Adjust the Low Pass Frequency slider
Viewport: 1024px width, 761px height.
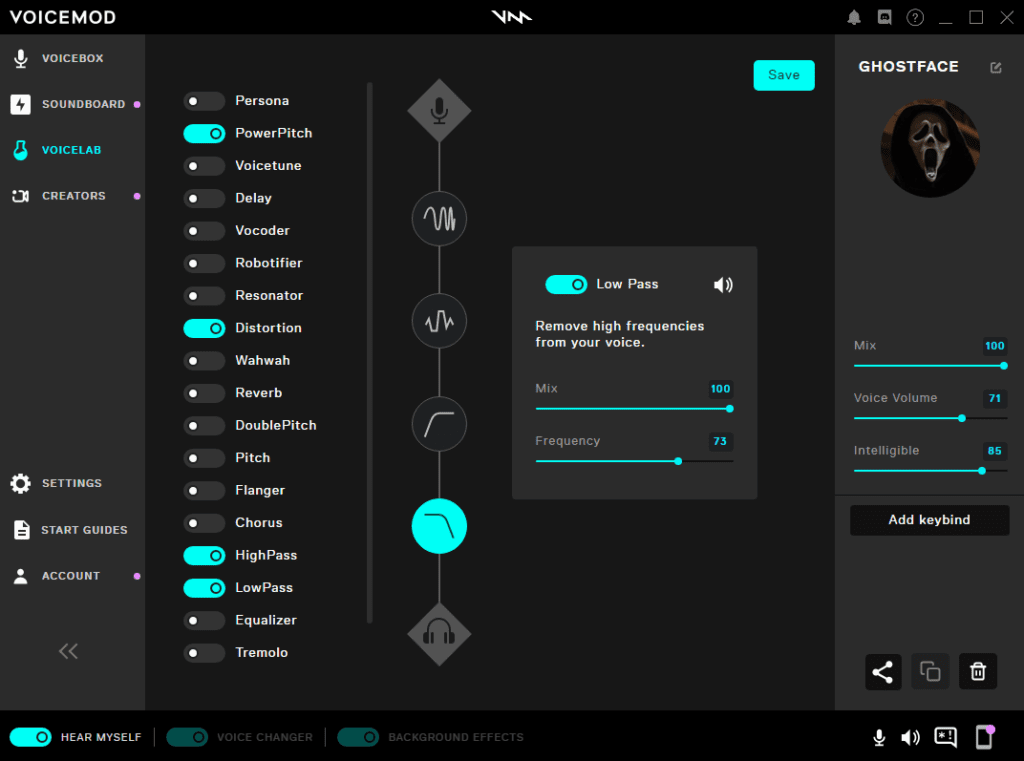point(633,461)
